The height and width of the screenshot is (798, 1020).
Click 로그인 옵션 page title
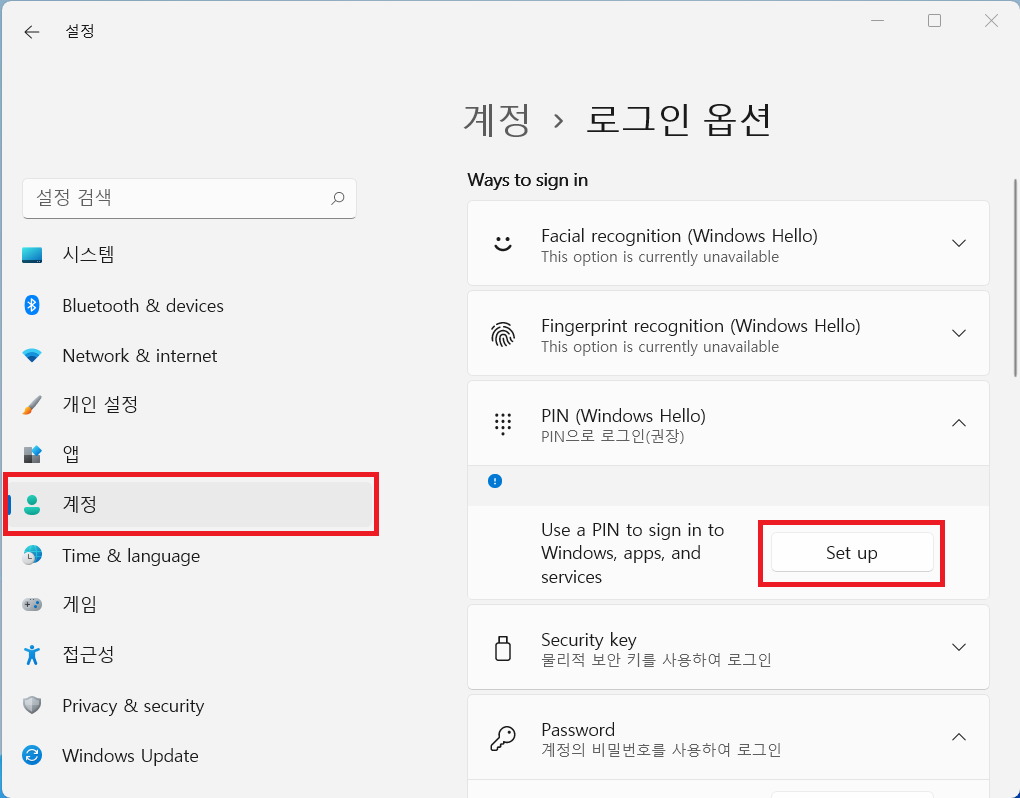[x=678, y=120]
